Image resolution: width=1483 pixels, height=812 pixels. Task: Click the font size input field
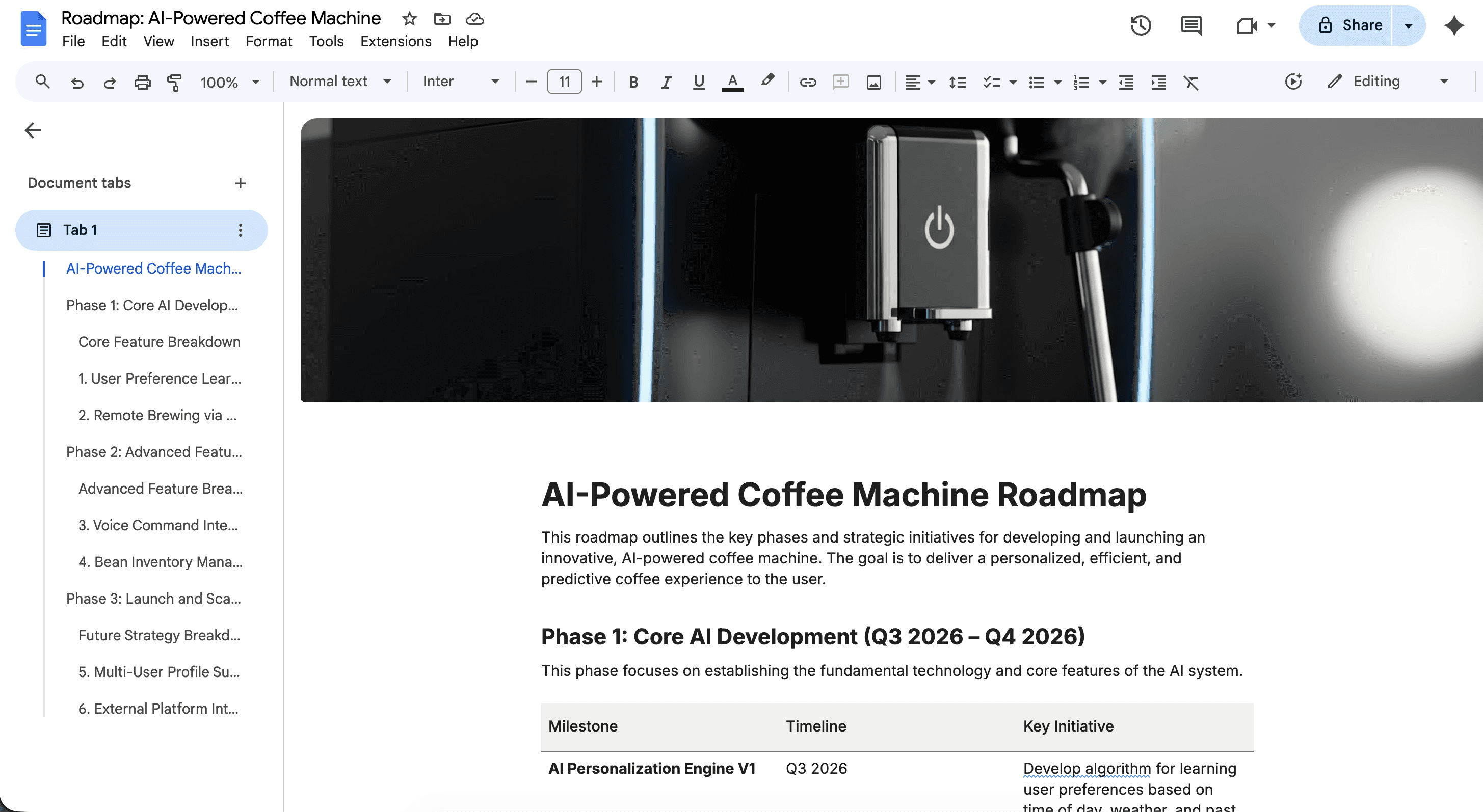[564, 82]
